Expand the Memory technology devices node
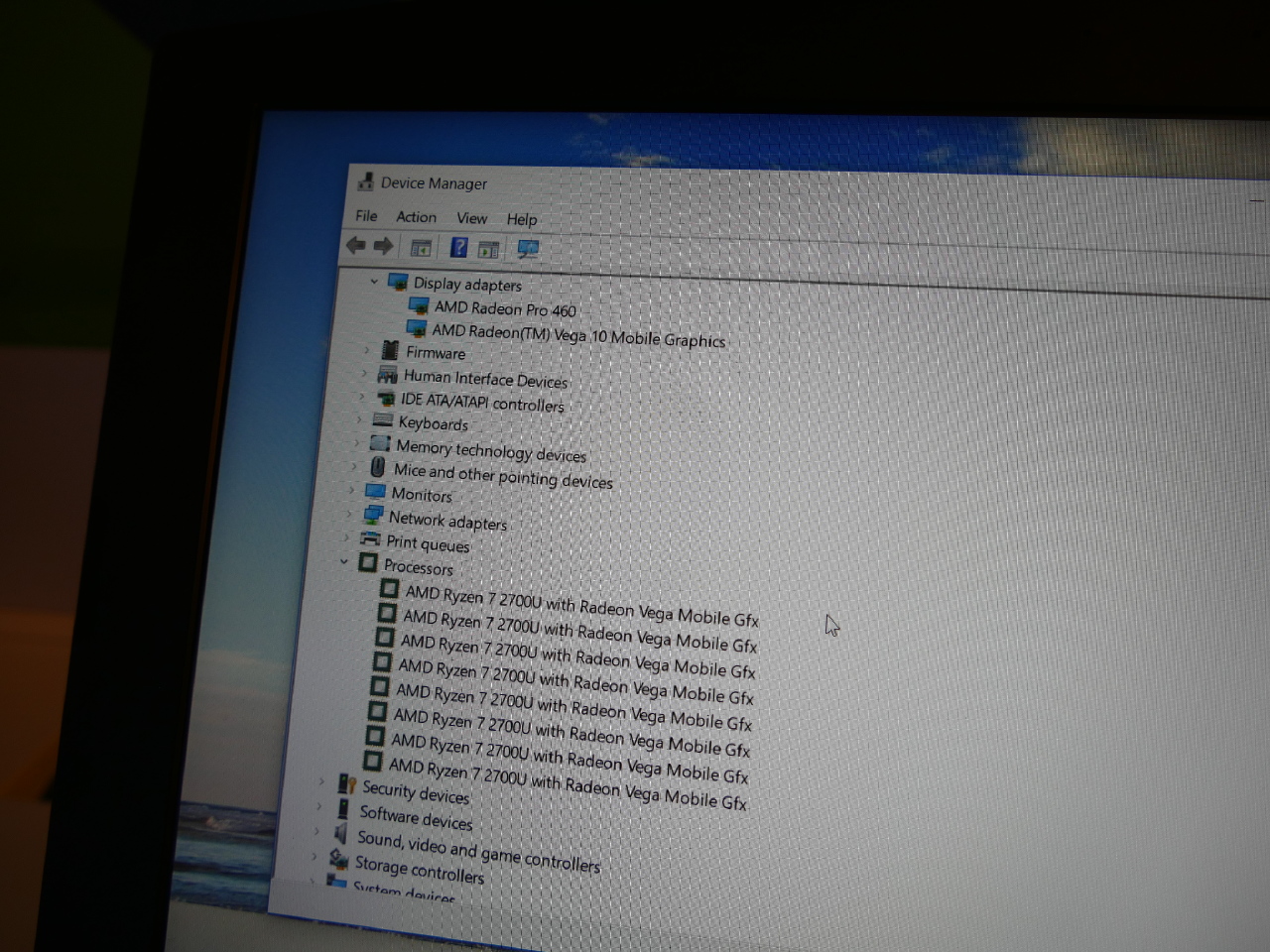 [x=356, y=441]
